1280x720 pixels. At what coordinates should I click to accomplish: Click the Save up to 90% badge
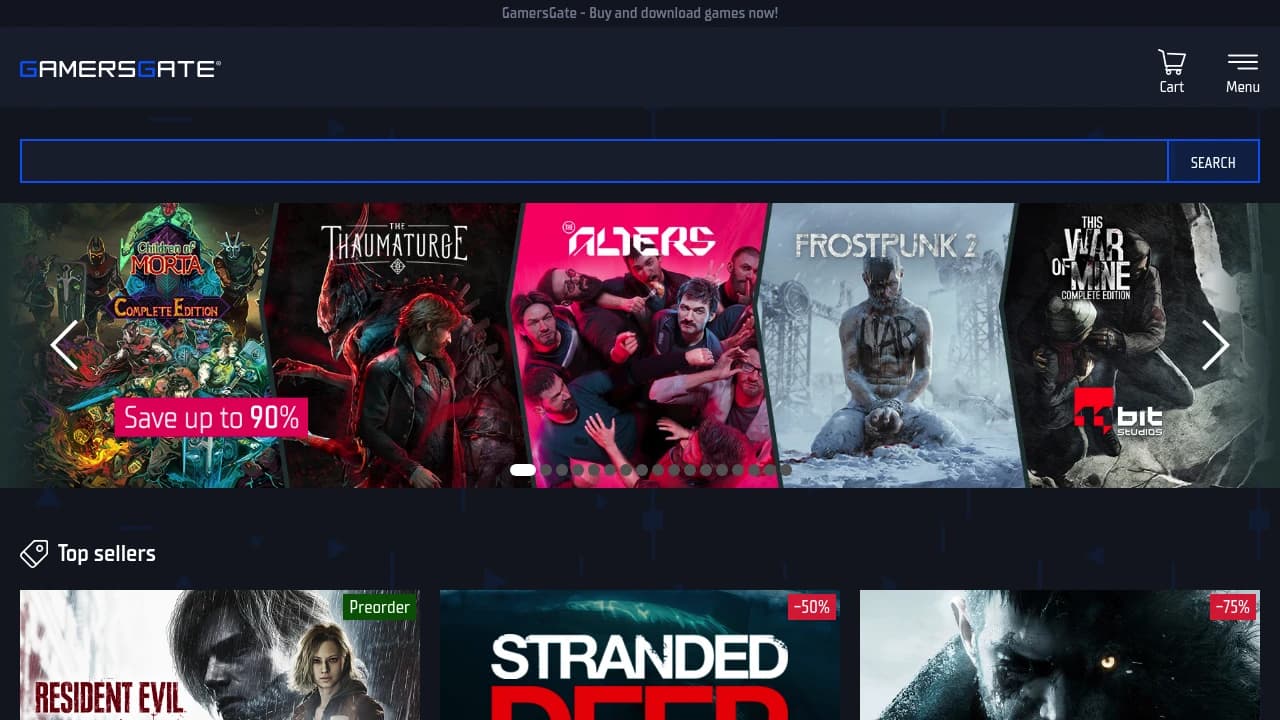[211, 417]
